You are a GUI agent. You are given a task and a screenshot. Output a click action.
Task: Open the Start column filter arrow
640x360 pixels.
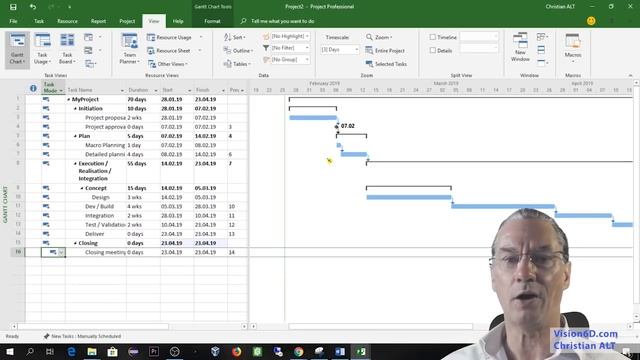[189, 91]
